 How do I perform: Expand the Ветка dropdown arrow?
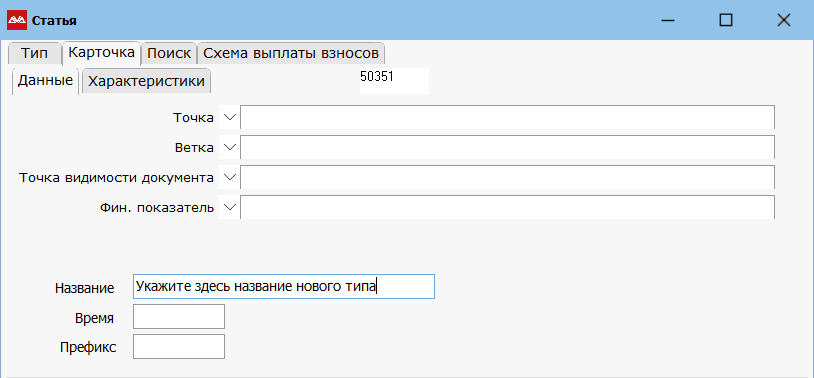click(x=229, y=147)
